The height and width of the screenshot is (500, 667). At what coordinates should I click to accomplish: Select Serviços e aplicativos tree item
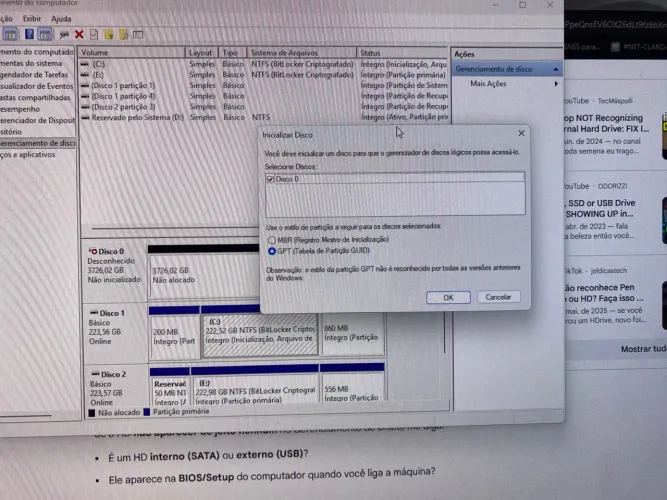[28, 154]
